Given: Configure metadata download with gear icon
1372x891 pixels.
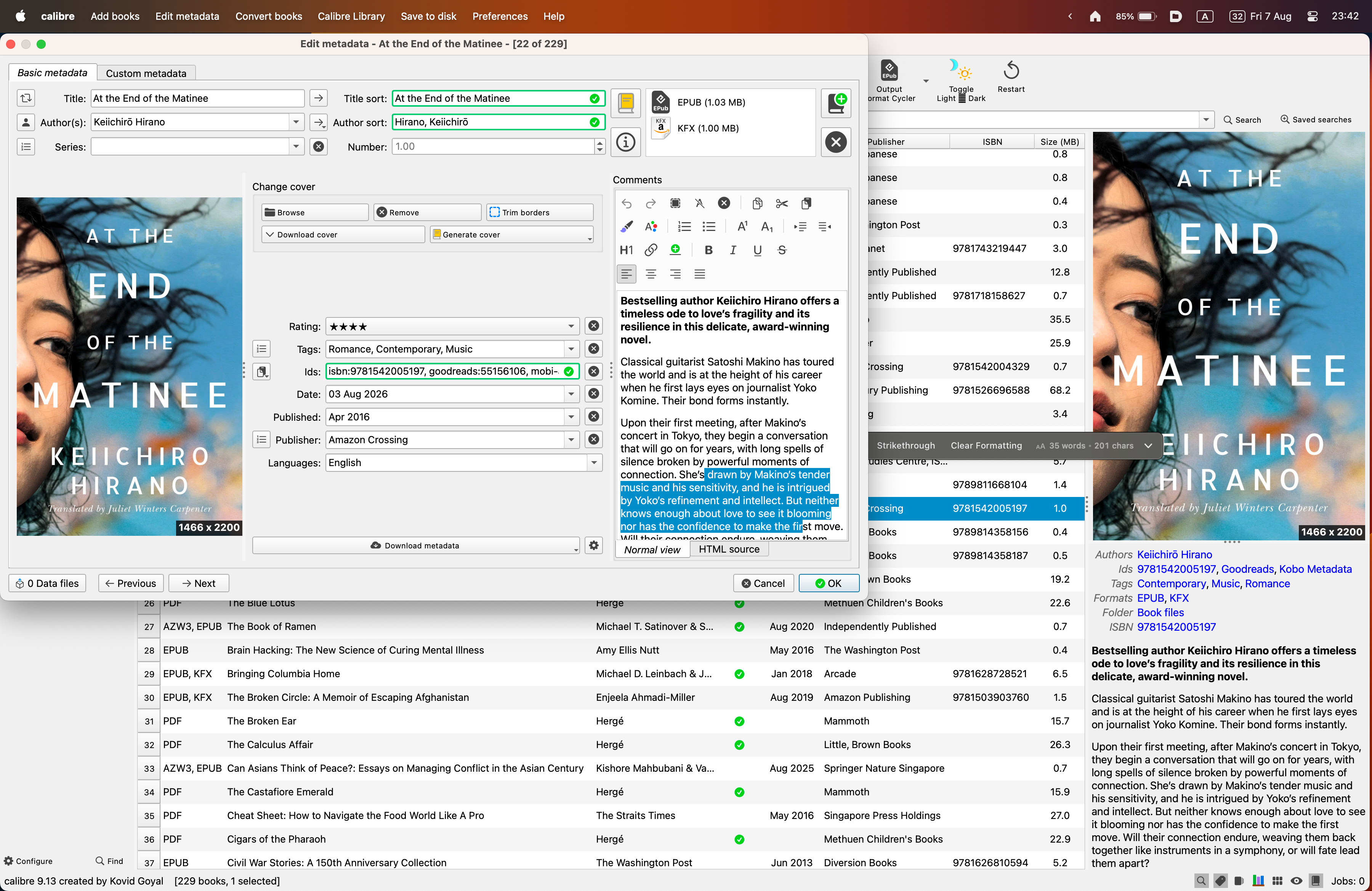Looking at the screenshot, I should click(x=594, y=545).
